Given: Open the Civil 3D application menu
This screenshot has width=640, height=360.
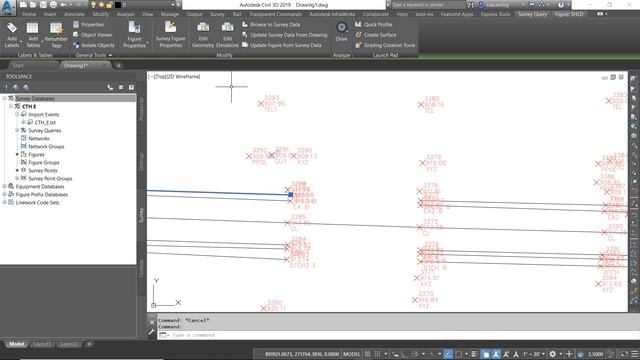Looking at the screenshot, I should tap(8, 7).
